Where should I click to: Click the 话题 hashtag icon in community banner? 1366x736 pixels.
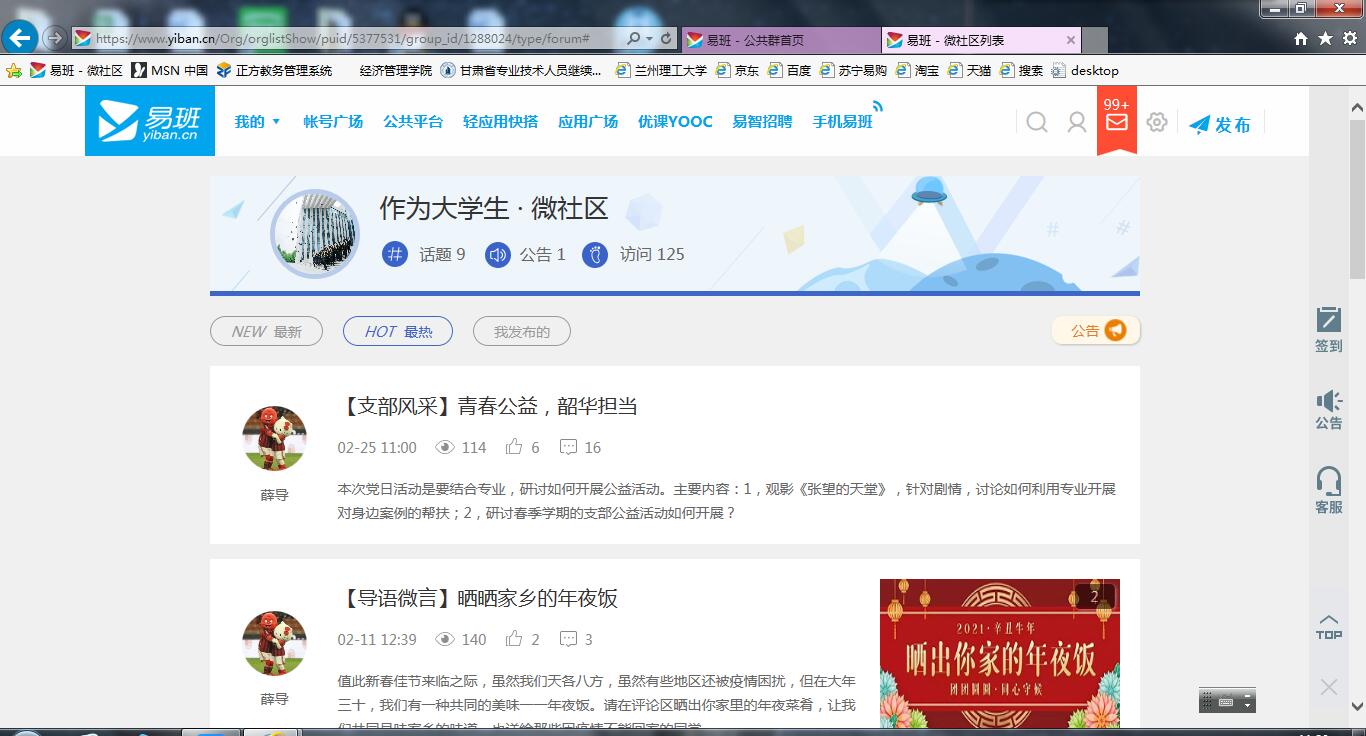pyautogui.click(x=394, y=255)
